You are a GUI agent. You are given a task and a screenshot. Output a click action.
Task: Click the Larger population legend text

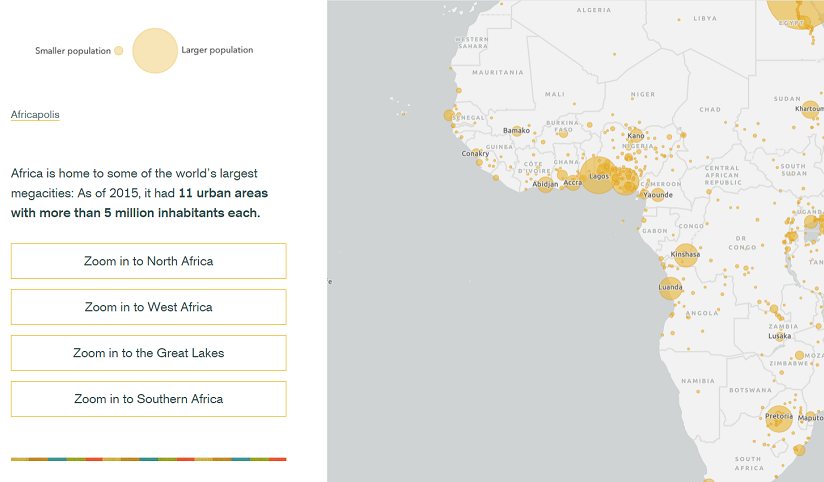click(x=217, y=50)
